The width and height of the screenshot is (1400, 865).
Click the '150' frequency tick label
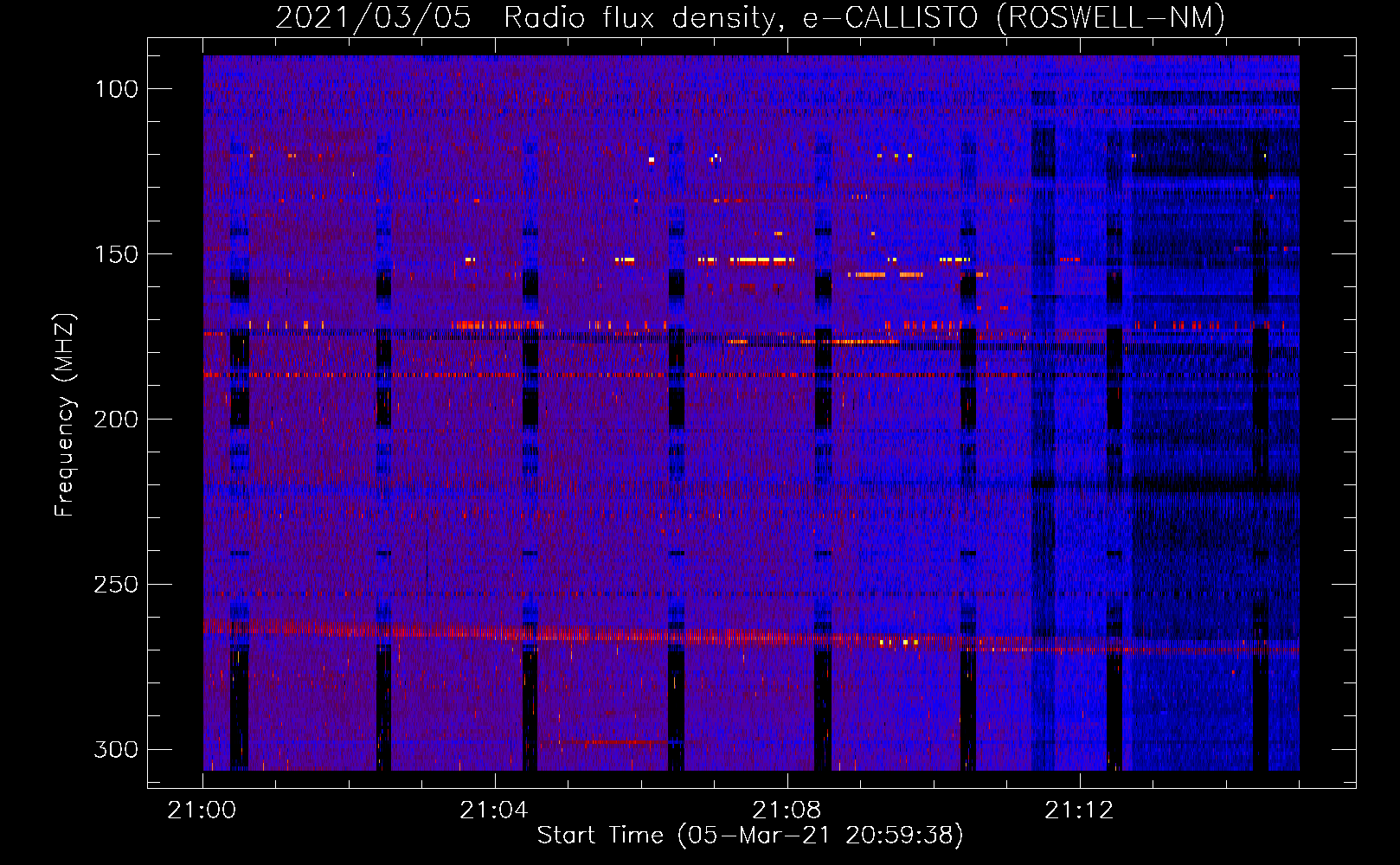click(x=116, y=254)
